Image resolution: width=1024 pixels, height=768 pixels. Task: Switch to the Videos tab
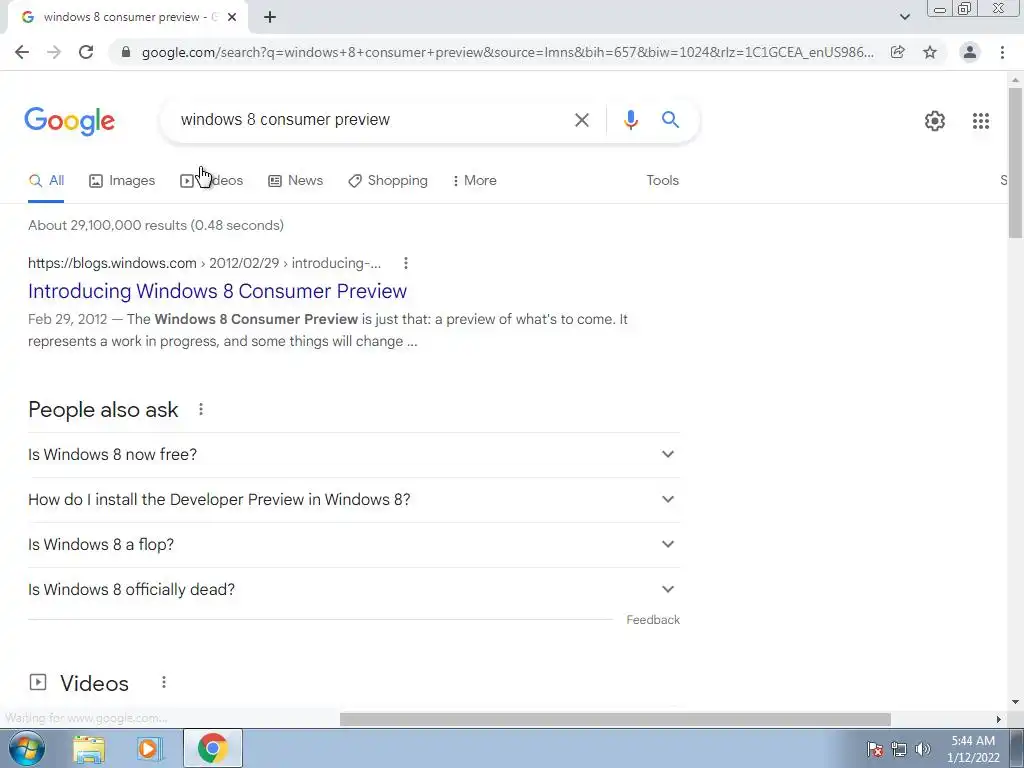click(212, 181)
